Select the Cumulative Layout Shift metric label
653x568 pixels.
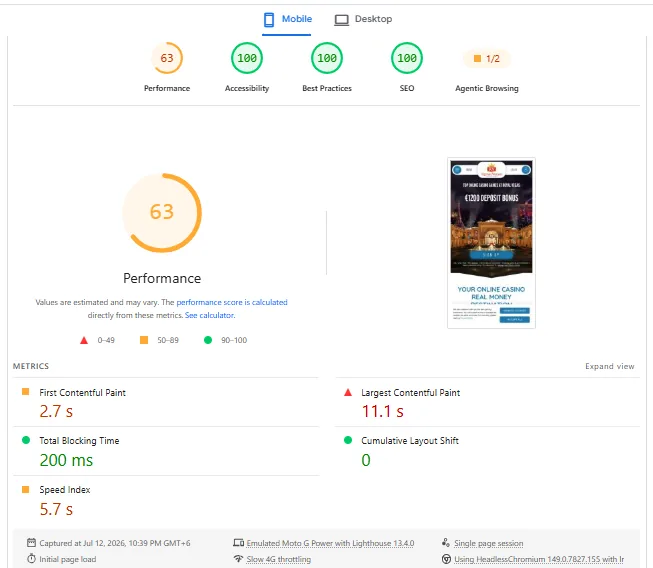click(410, 441)
